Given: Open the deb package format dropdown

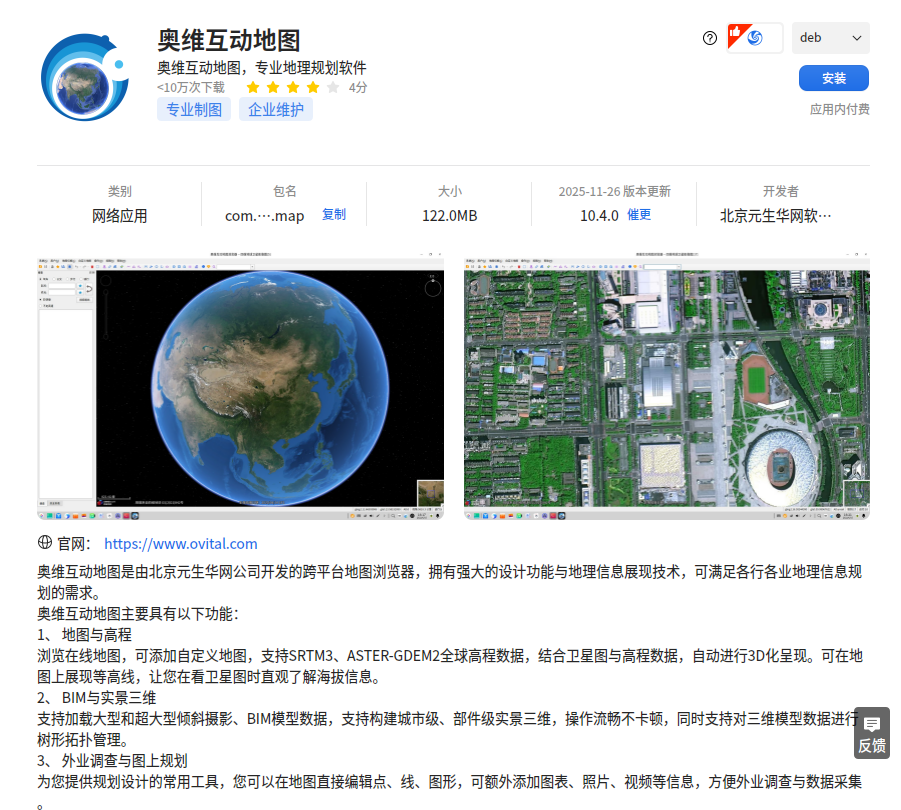Looking at the screenshot, I should (830, 38).
